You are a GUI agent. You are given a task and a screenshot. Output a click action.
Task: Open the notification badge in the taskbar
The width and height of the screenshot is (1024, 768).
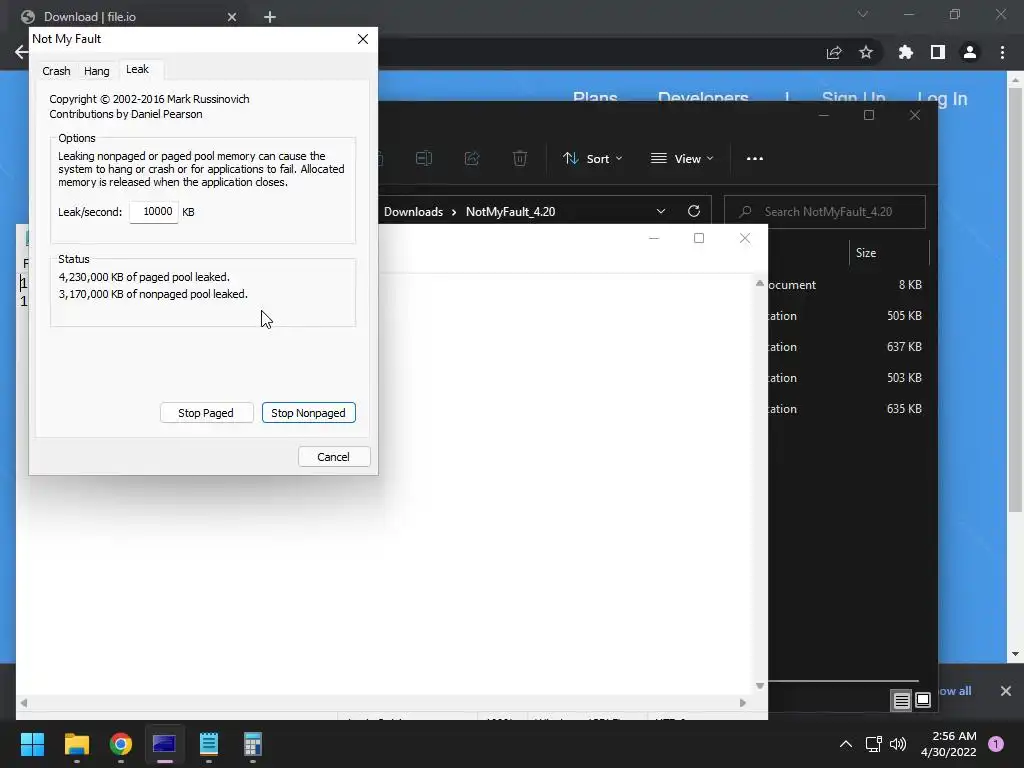tap(996, 744)
